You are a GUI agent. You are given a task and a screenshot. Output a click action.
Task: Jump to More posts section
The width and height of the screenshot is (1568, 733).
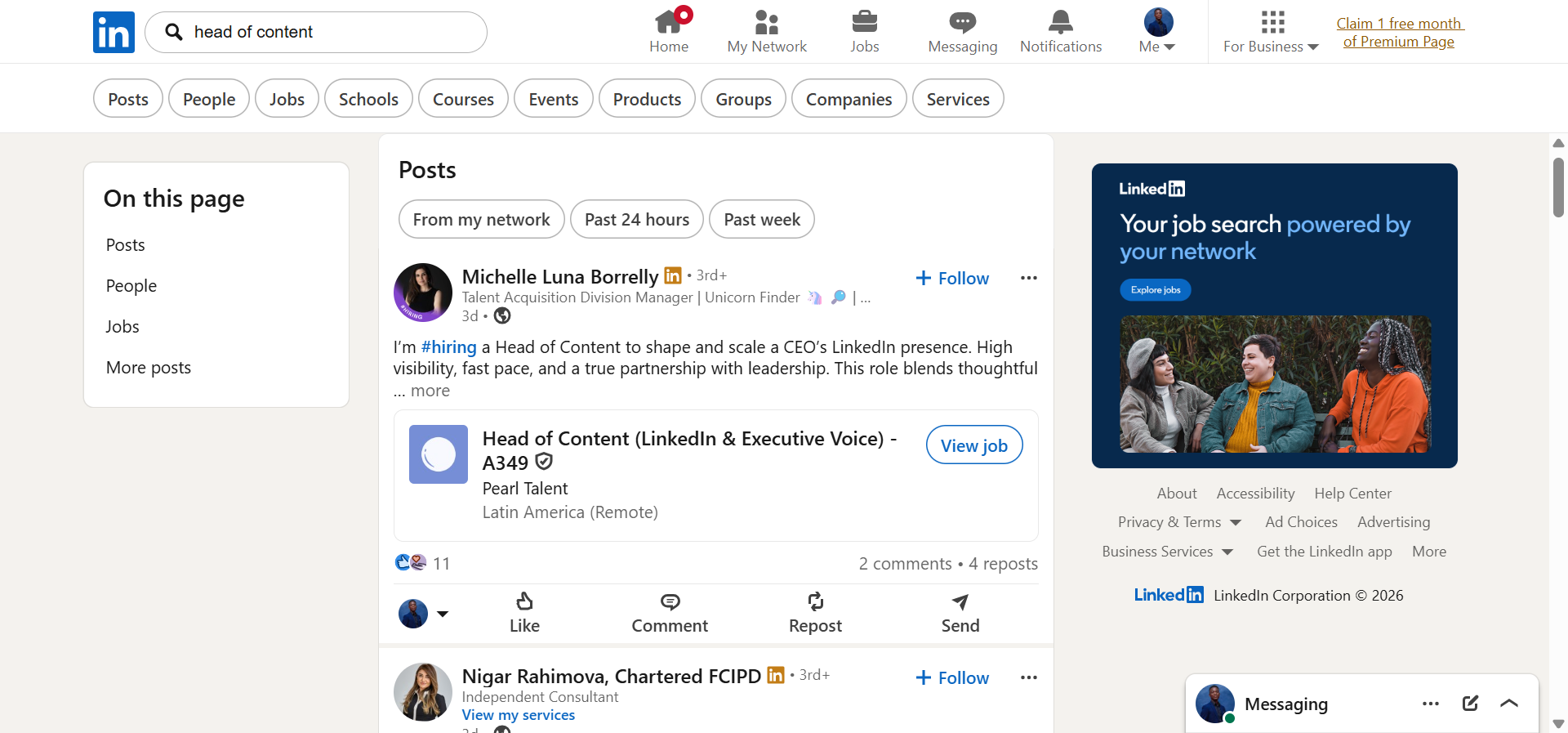(149, 368)
